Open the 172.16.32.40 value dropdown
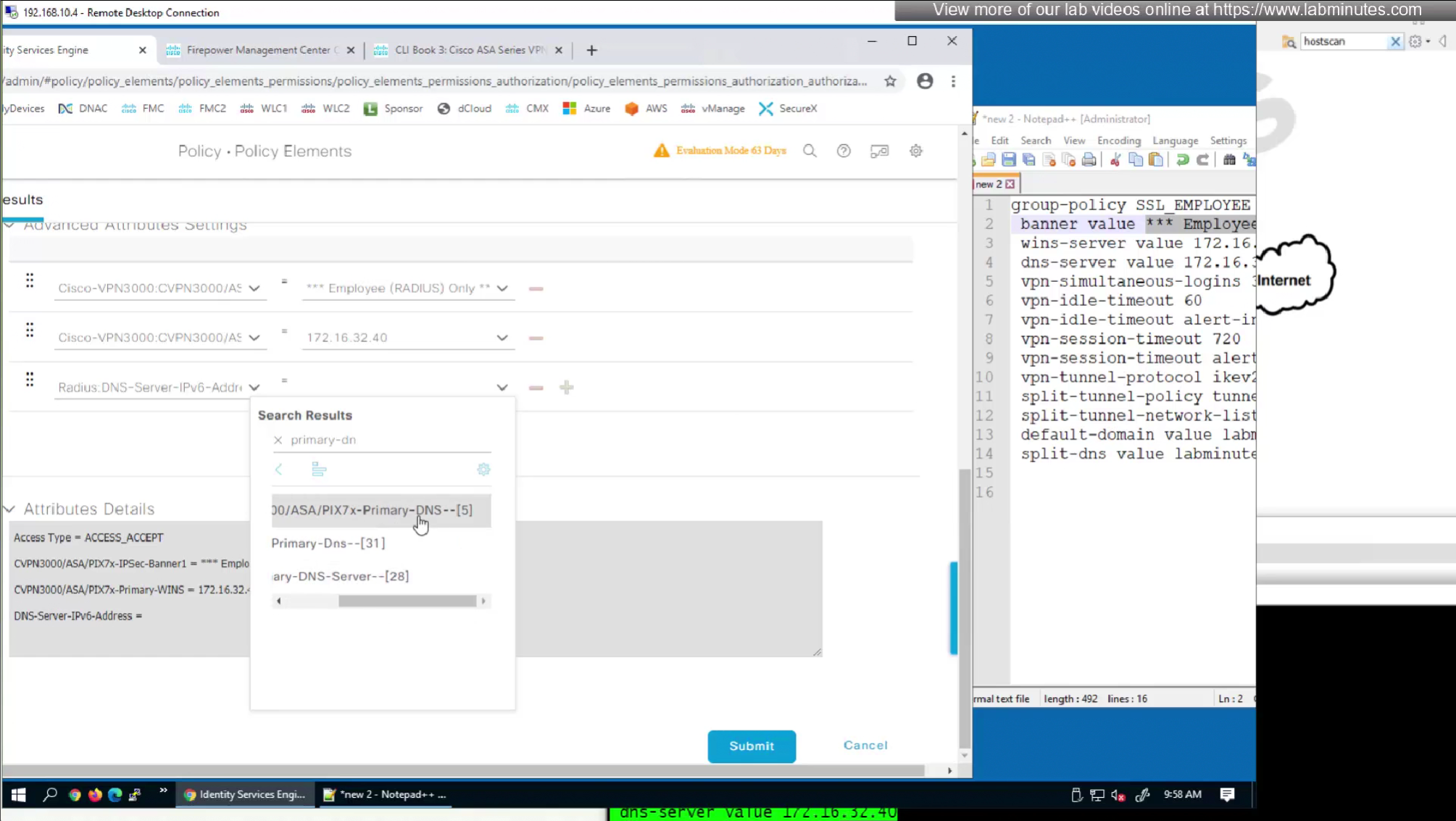The width and height of the screenshot is (1456, 821). pyautogui.click(x=502, y=338)
